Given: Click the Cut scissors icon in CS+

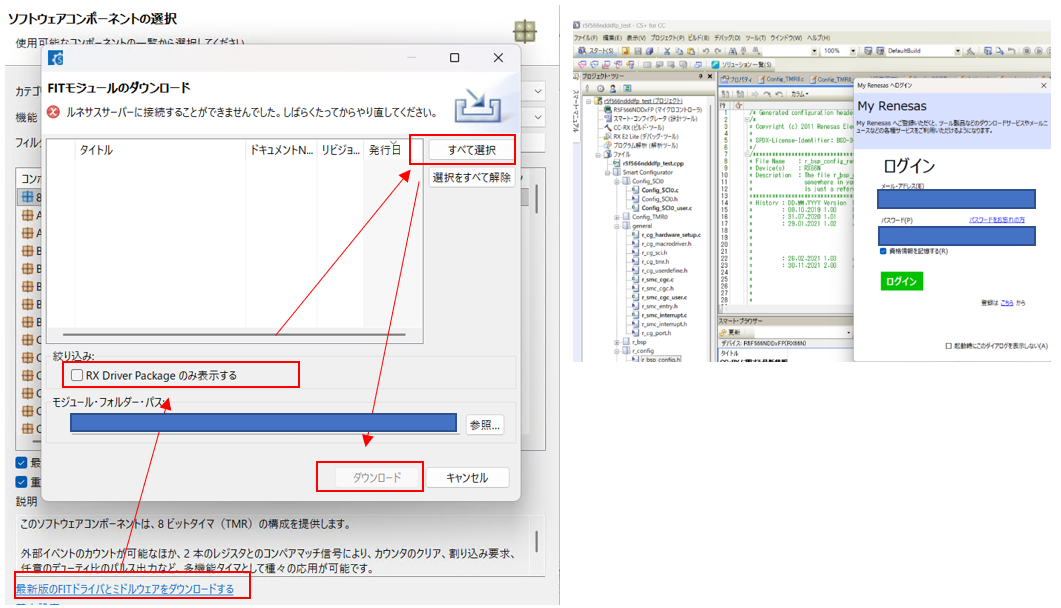Looking at the screenshot, I should click(x=667, y=51).
